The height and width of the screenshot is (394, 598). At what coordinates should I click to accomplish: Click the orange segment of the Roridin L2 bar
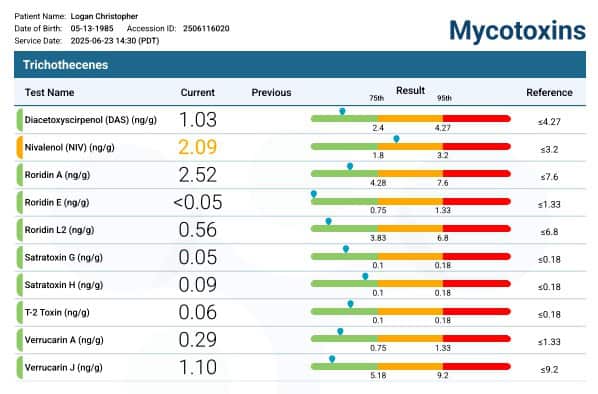[x=410, y=229]
